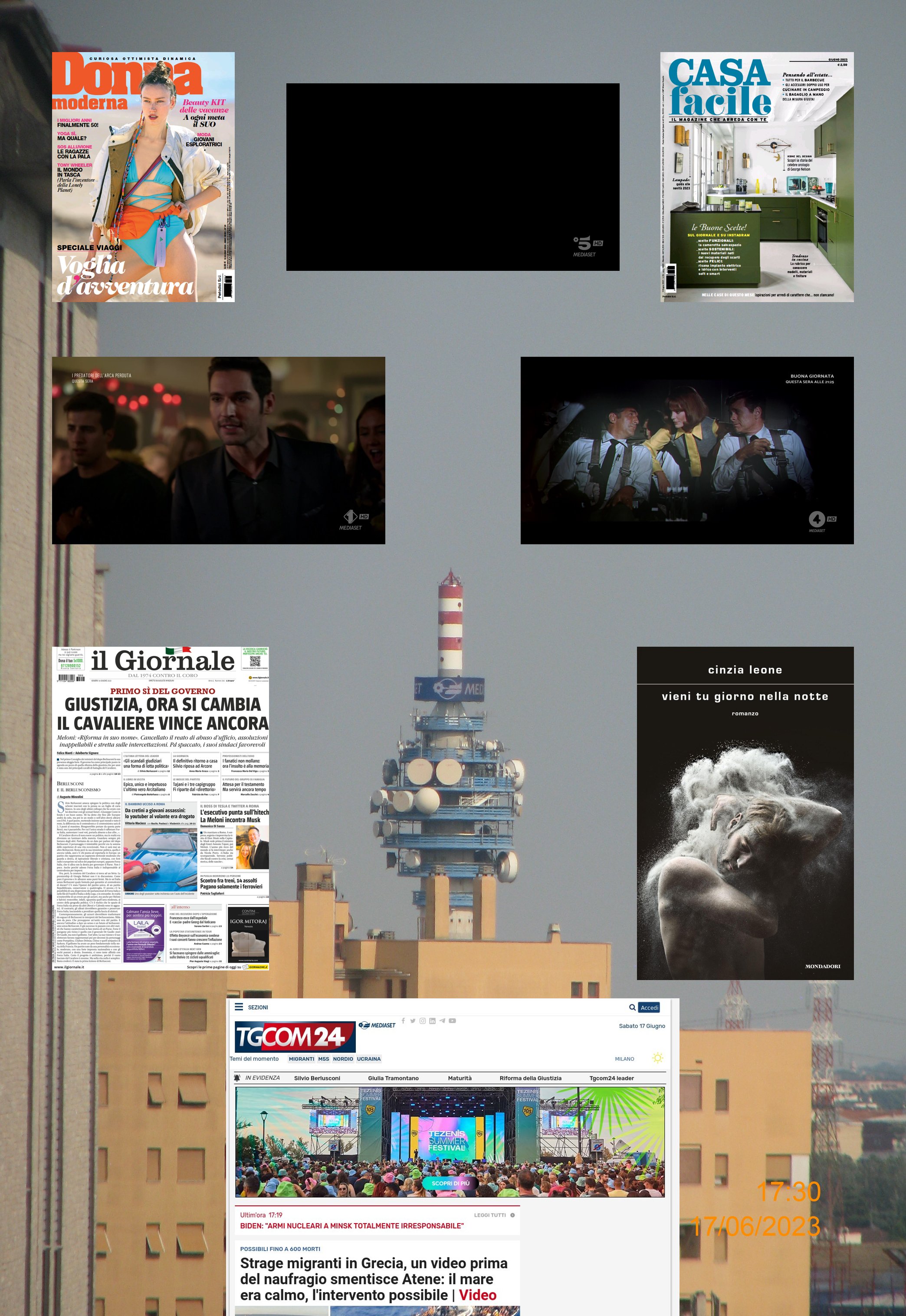Screen dimensions: 906x1316
Task: Open Silvio Berlusconi in evidenza item
Action: click(x=317, y=1078)
